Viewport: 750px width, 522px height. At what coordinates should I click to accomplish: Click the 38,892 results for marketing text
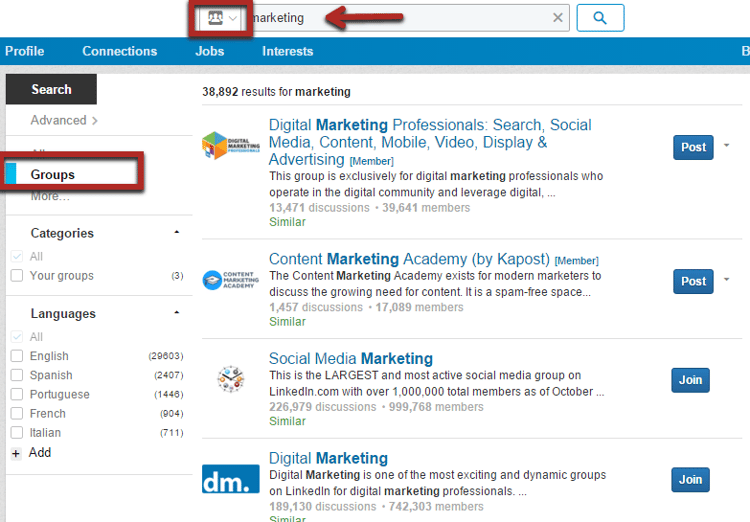point(276,91)
